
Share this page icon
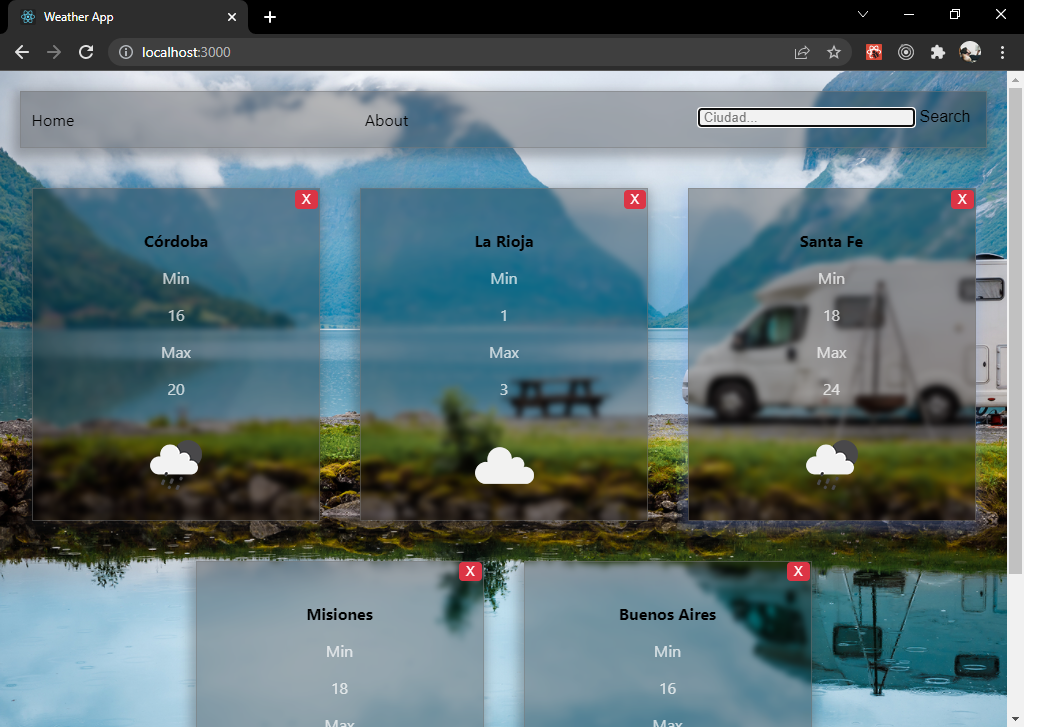pyautogui.click(x=802, y=52)
